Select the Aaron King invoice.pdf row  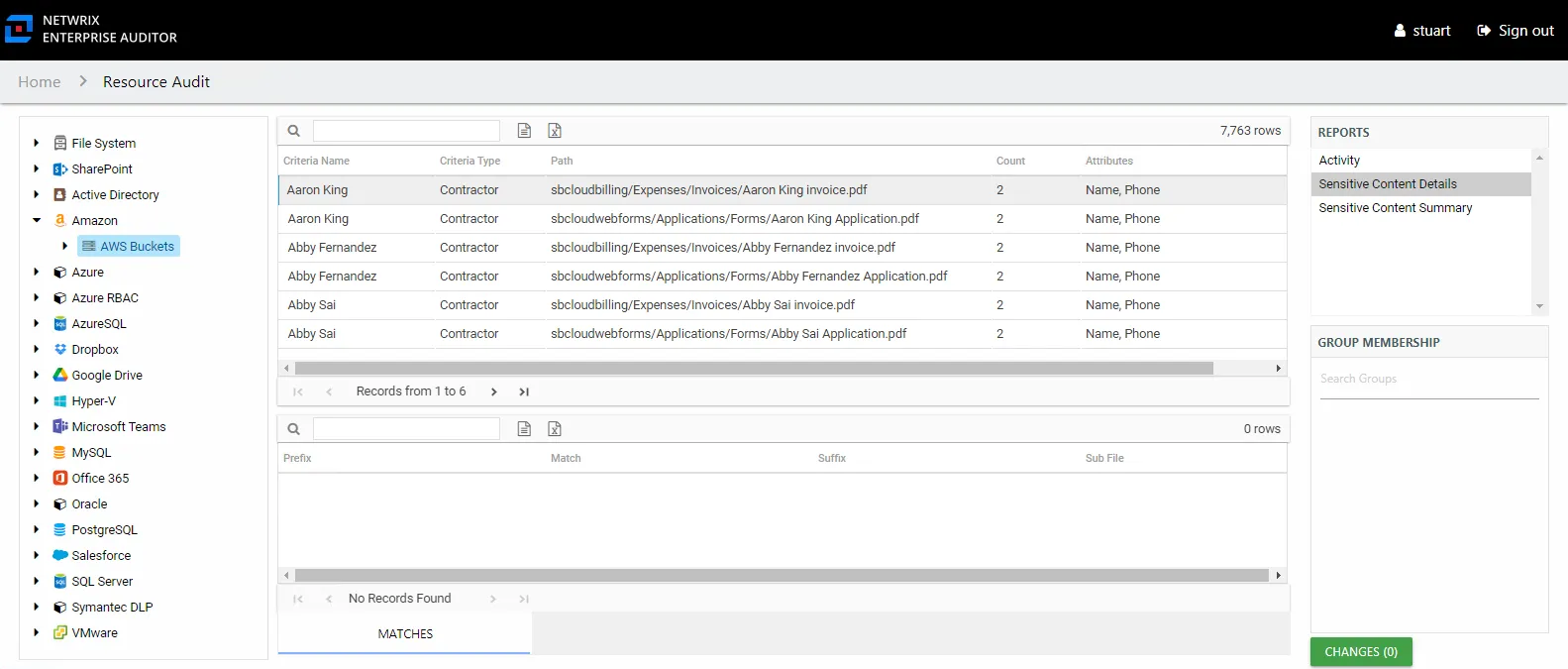coord(783,190)
